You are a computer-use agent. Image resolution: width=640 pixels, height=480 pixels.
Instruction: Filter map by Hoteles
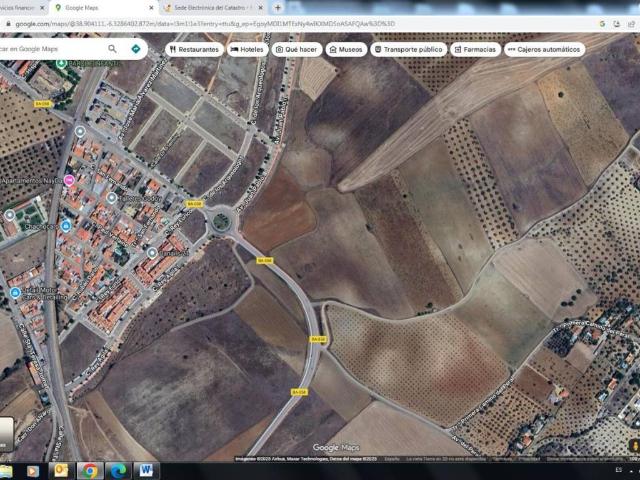(247, 49)
